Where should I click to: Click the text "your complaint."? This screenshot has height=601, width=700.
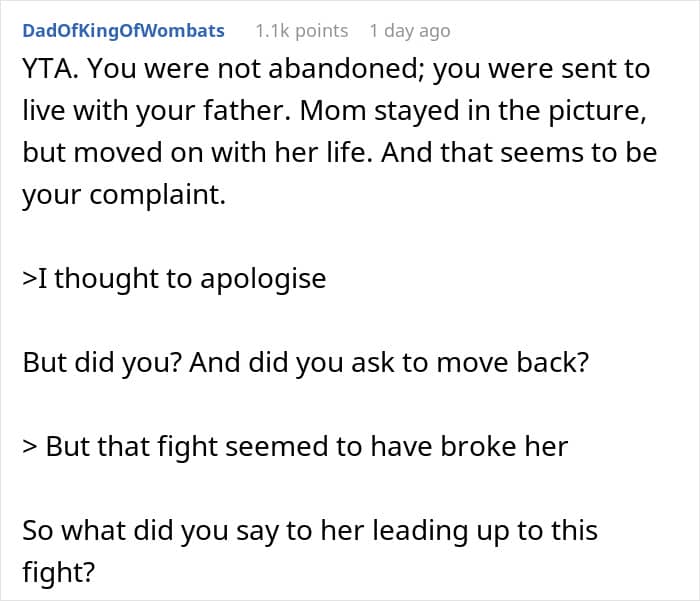[124, 195]
